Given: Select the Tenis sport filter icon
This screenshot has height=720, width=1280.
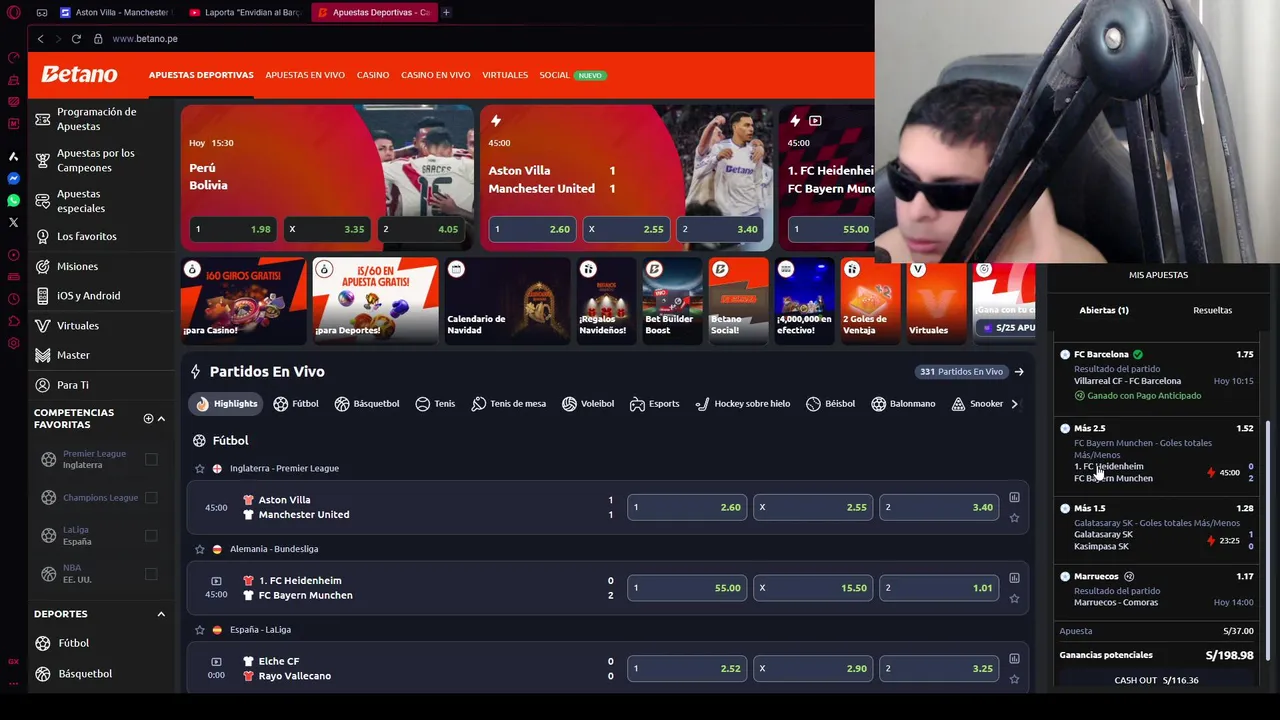Looking at the screenshot, I should coord(422,404).
